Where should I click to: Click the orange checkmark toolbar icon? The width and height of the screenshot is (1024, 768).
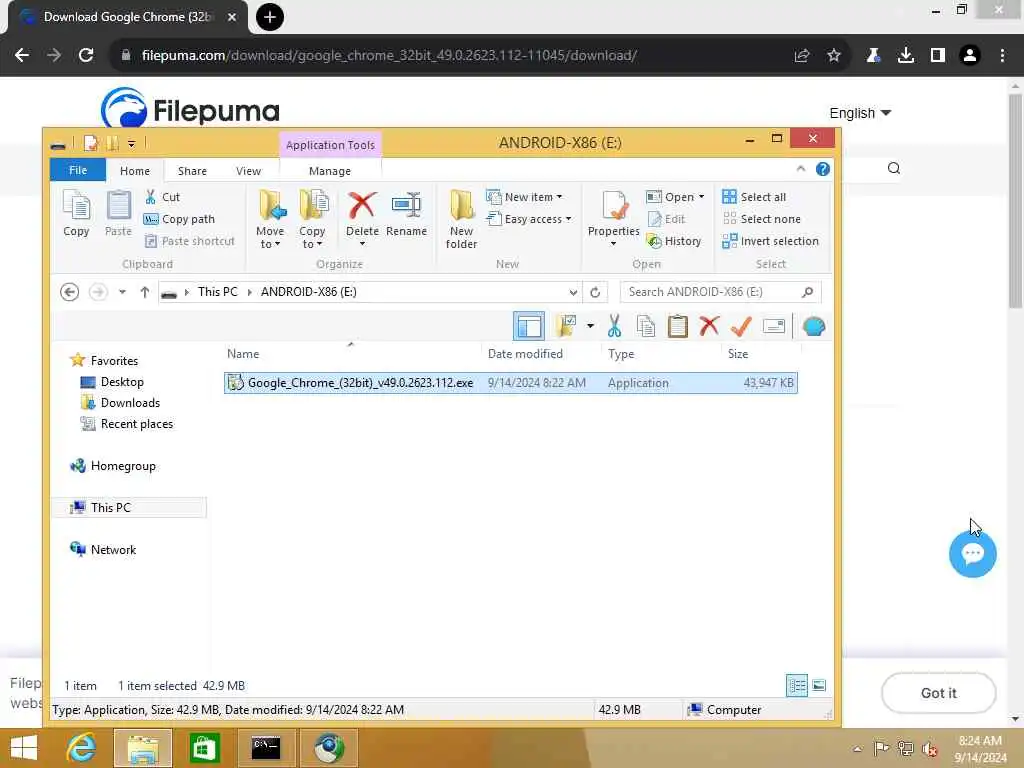coord(741,326)
